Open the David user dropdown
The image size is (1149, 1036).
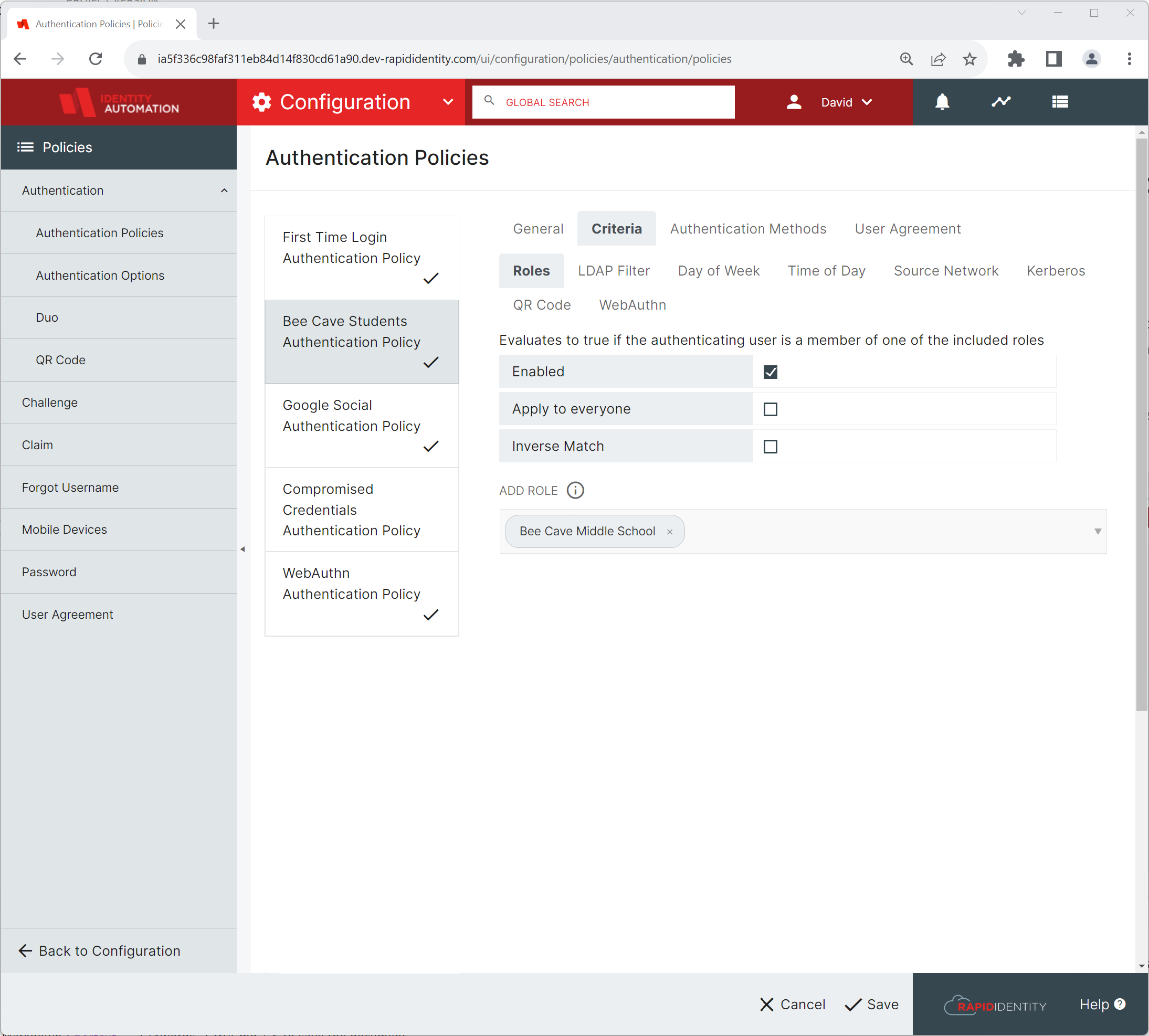846,102
